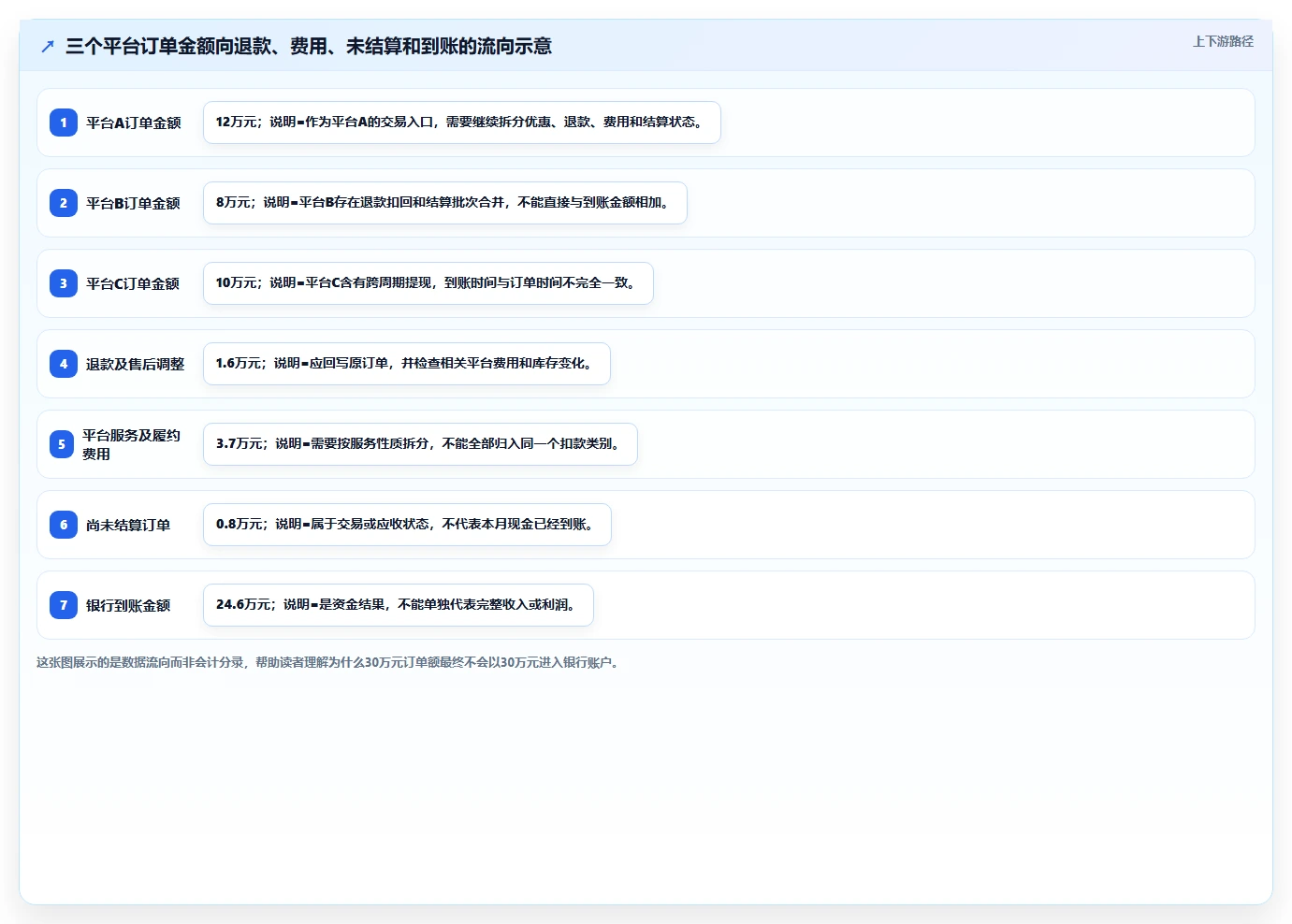Click the 8万元 description box for 平台B
Image resolution: width=1292 pixels, height=924 pixels.
coord(445,203)
